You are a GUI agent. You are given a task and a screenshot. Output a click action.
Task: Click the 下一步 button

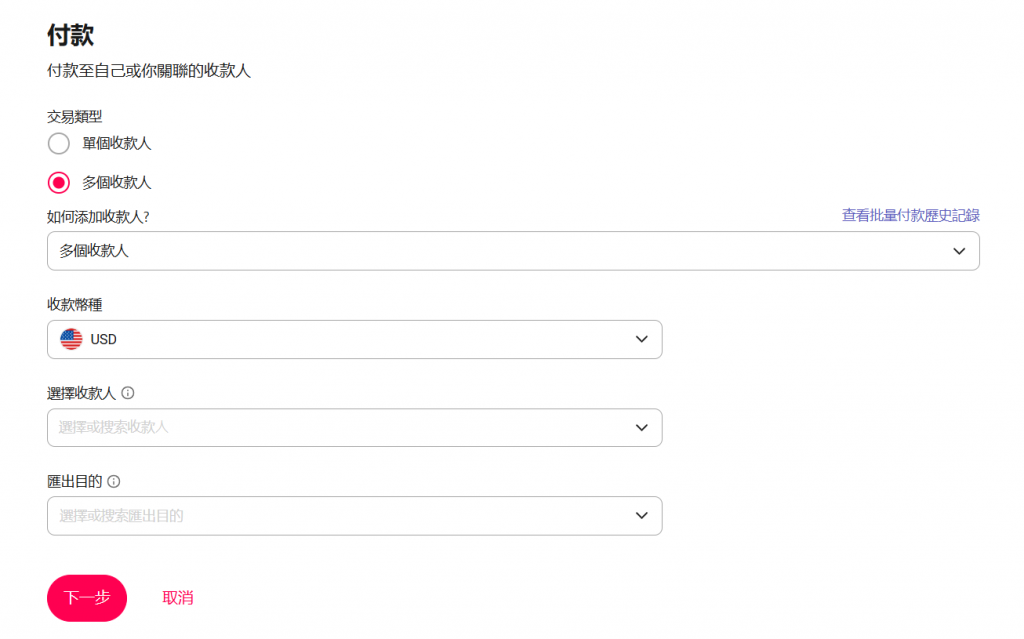coord(87,598)
